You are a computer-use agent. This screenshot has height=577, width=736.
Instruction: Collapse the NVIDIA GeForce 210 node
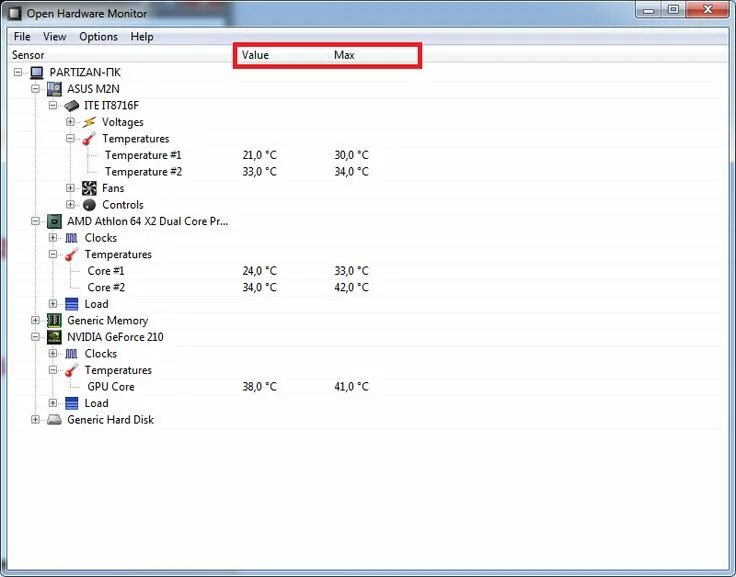(35, 337)
